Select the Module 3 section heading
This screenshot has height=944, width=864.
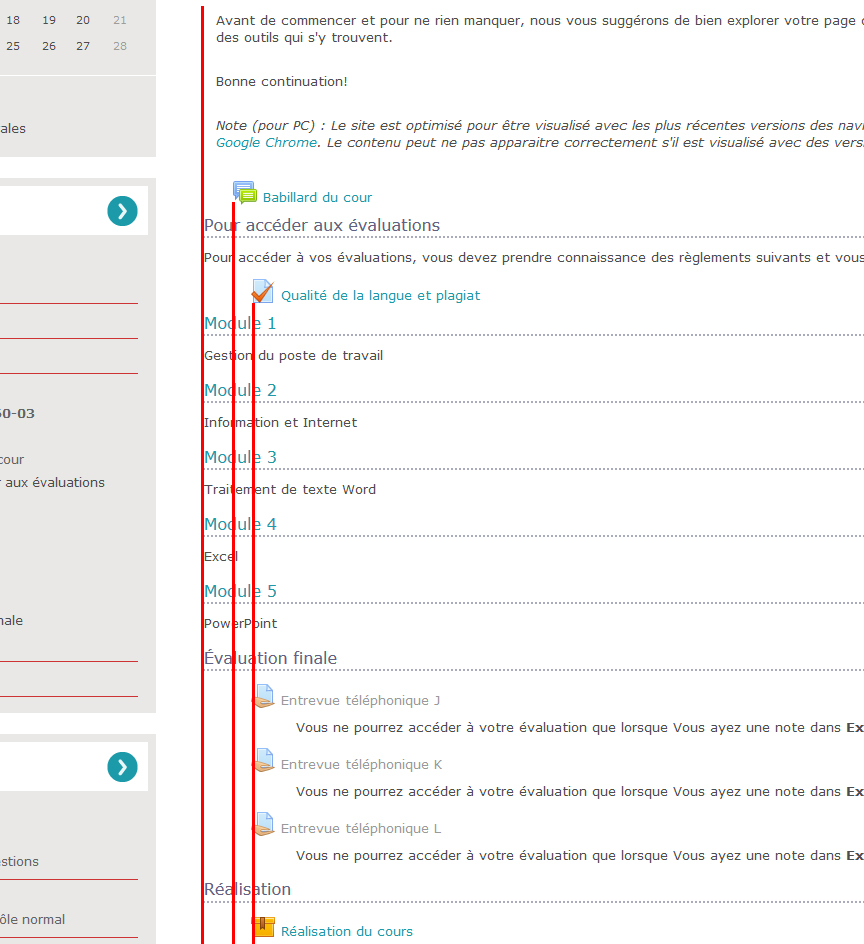(240, 457)
